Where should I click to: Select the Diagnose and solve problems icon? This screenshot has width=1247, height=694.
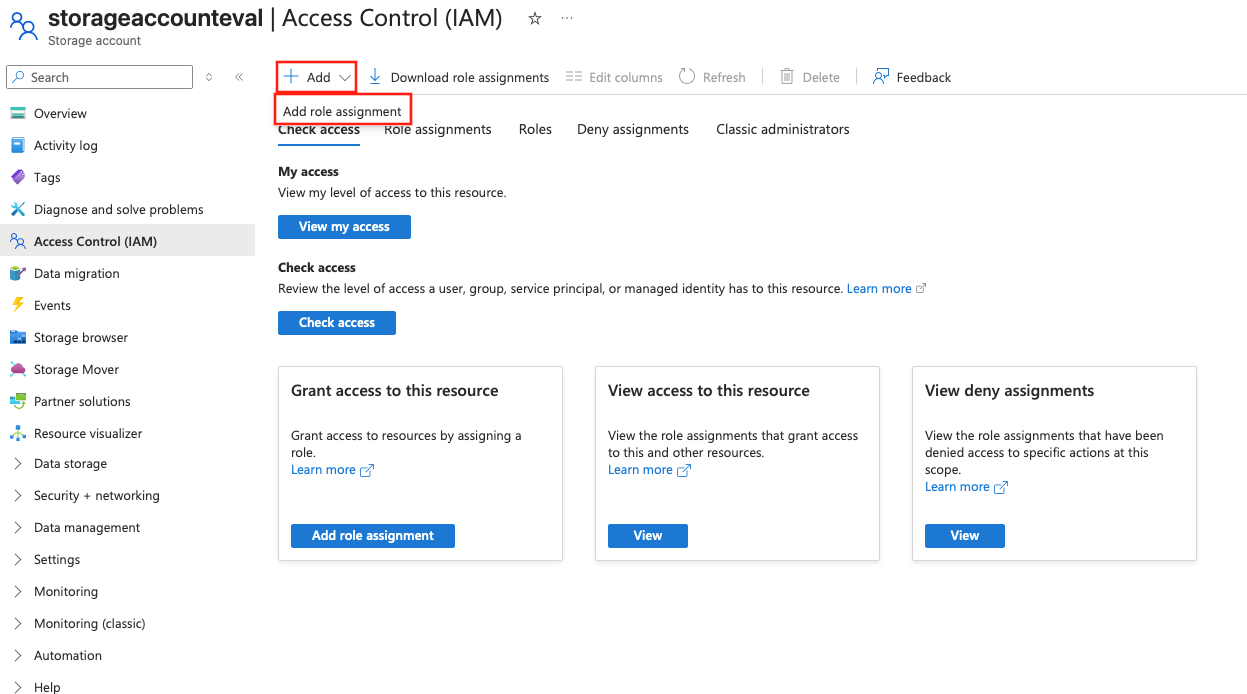coord(18,209)
